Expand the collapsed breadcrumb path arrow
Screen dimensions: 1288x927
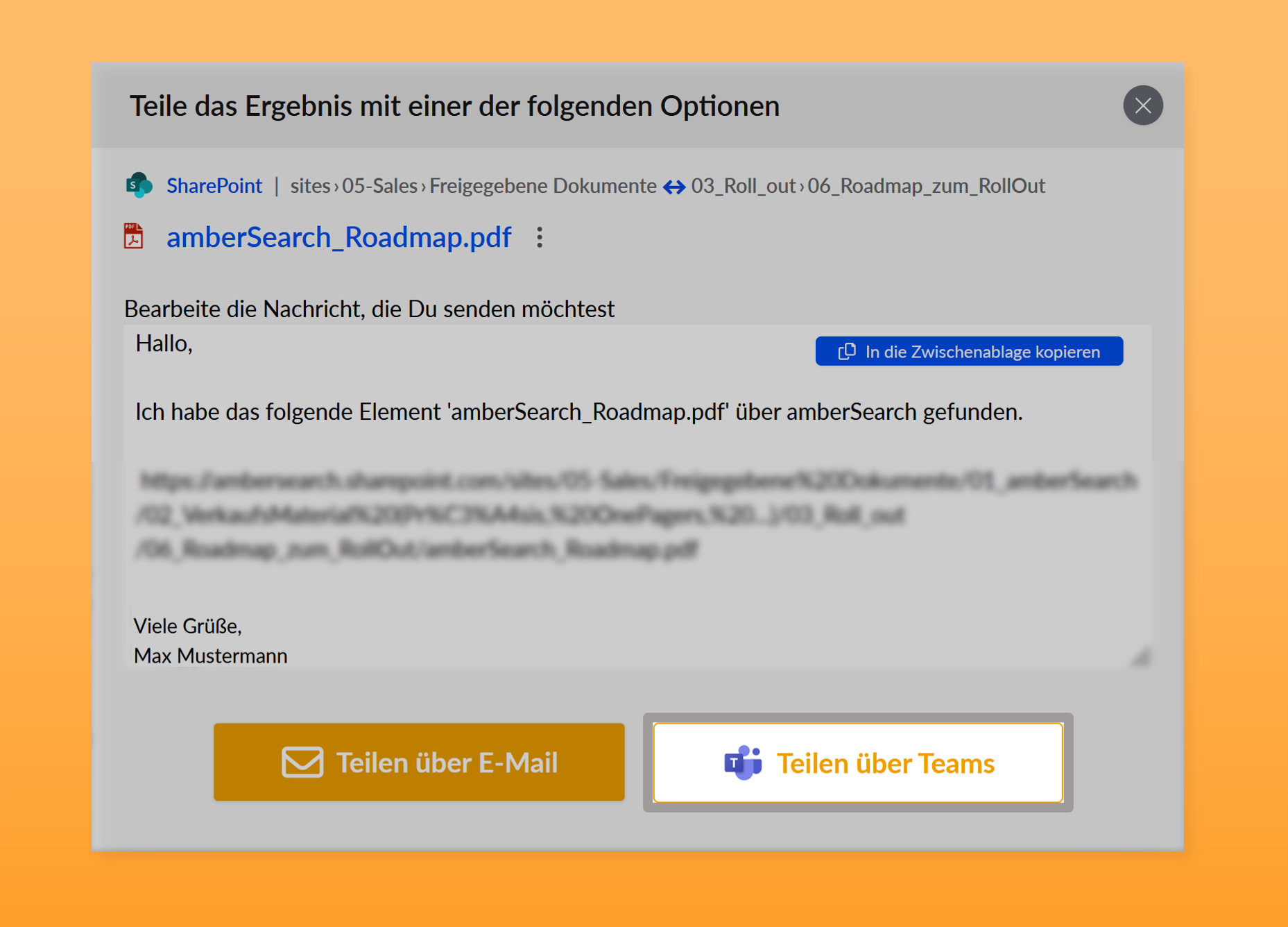tap(673, 187)
